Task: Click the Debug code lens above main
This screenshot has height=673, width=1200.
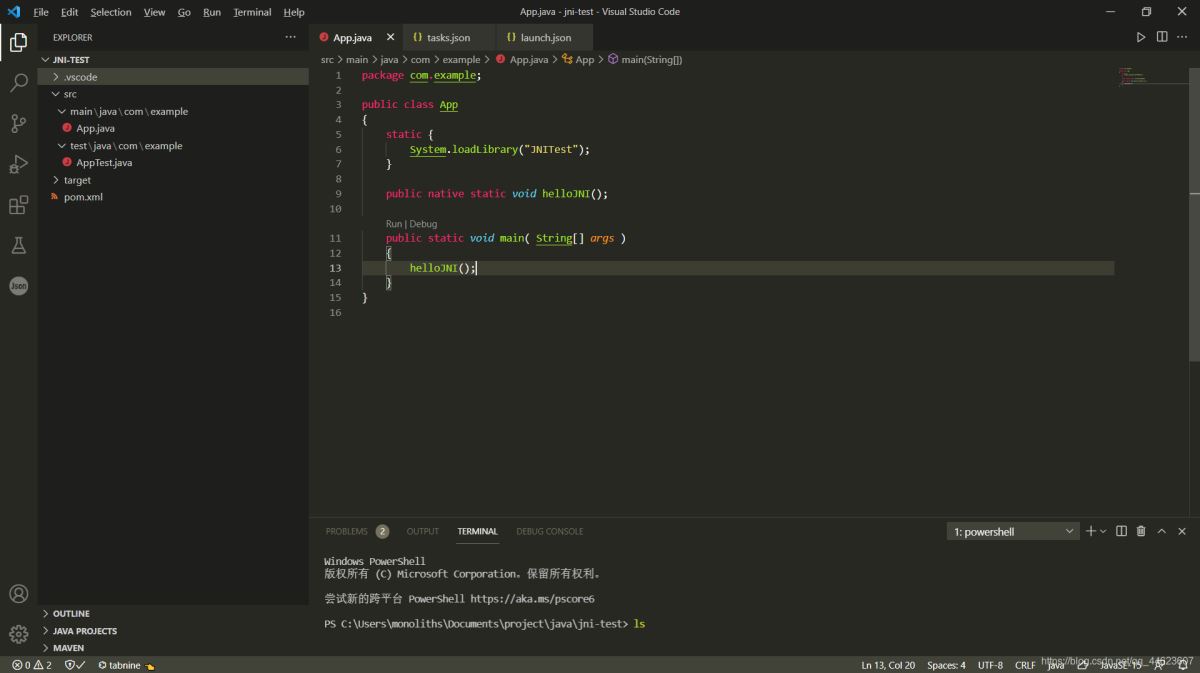Action: (423, 224)
